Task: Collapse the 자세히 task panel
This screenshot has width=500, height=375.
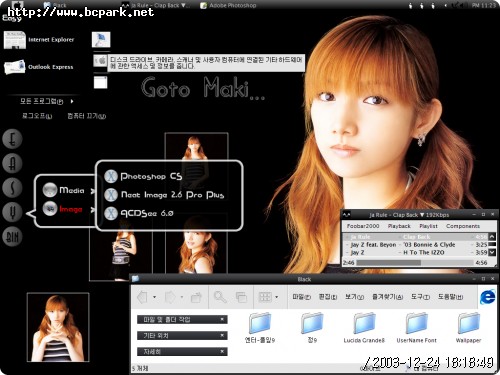Action: 222,351
